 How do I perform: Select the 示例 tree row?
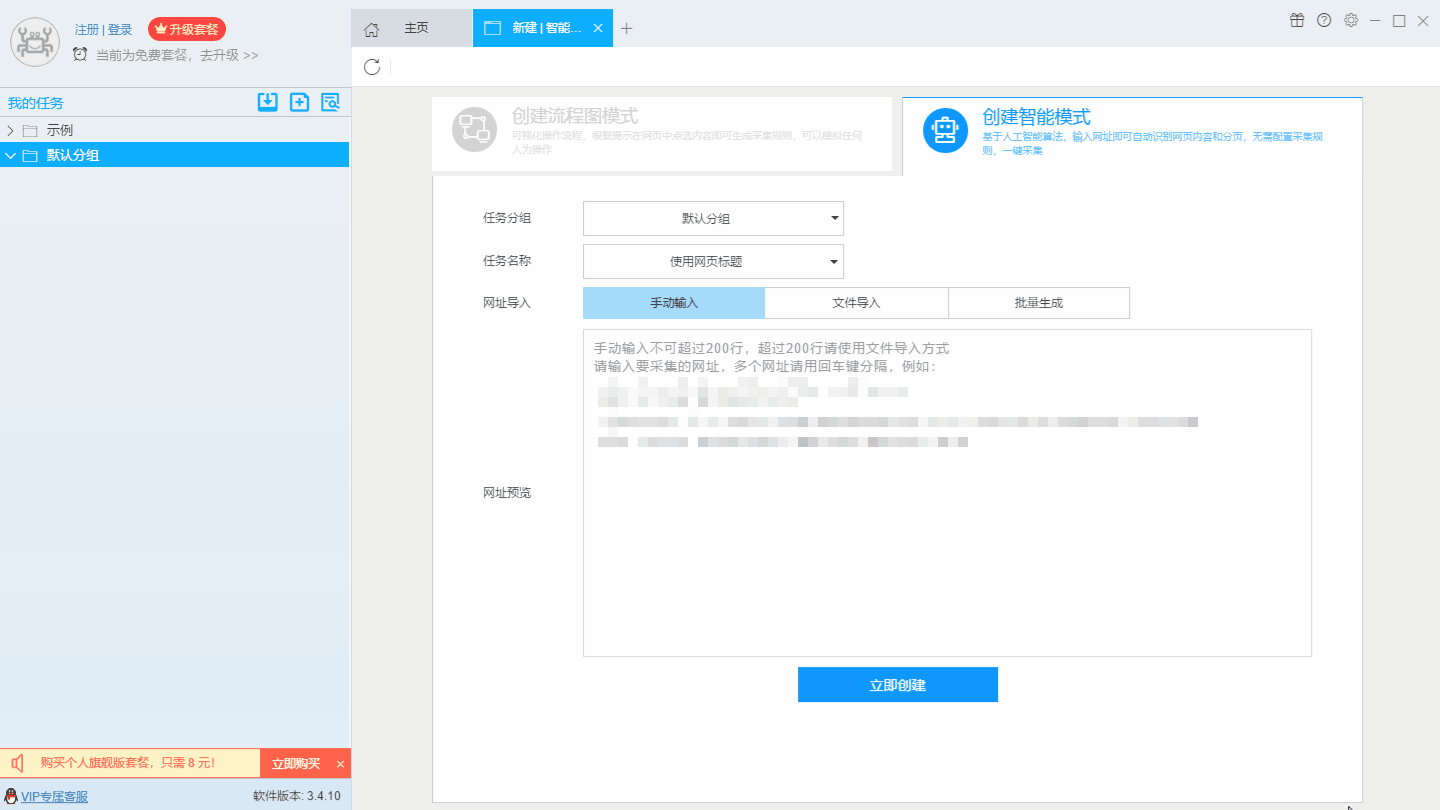pos(175,130)
